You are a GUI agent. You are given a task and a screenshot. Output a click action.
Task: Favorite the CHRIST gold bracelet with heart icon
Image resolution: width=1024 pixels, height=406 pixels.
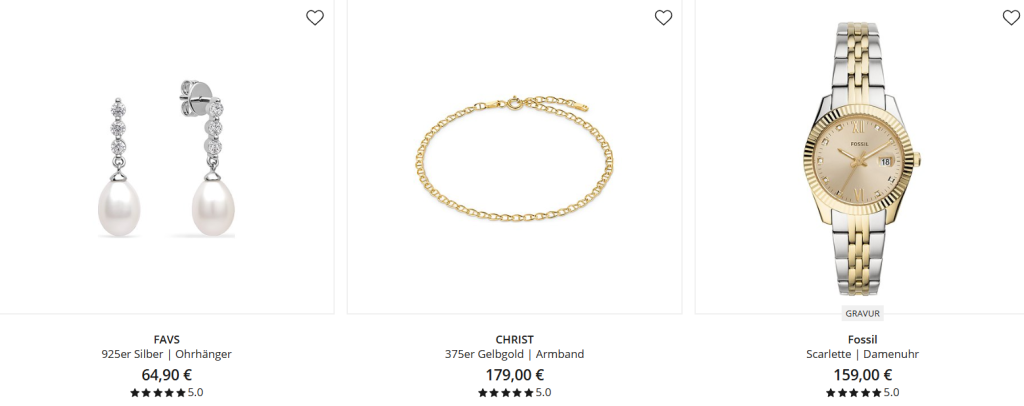click(663, 18)
